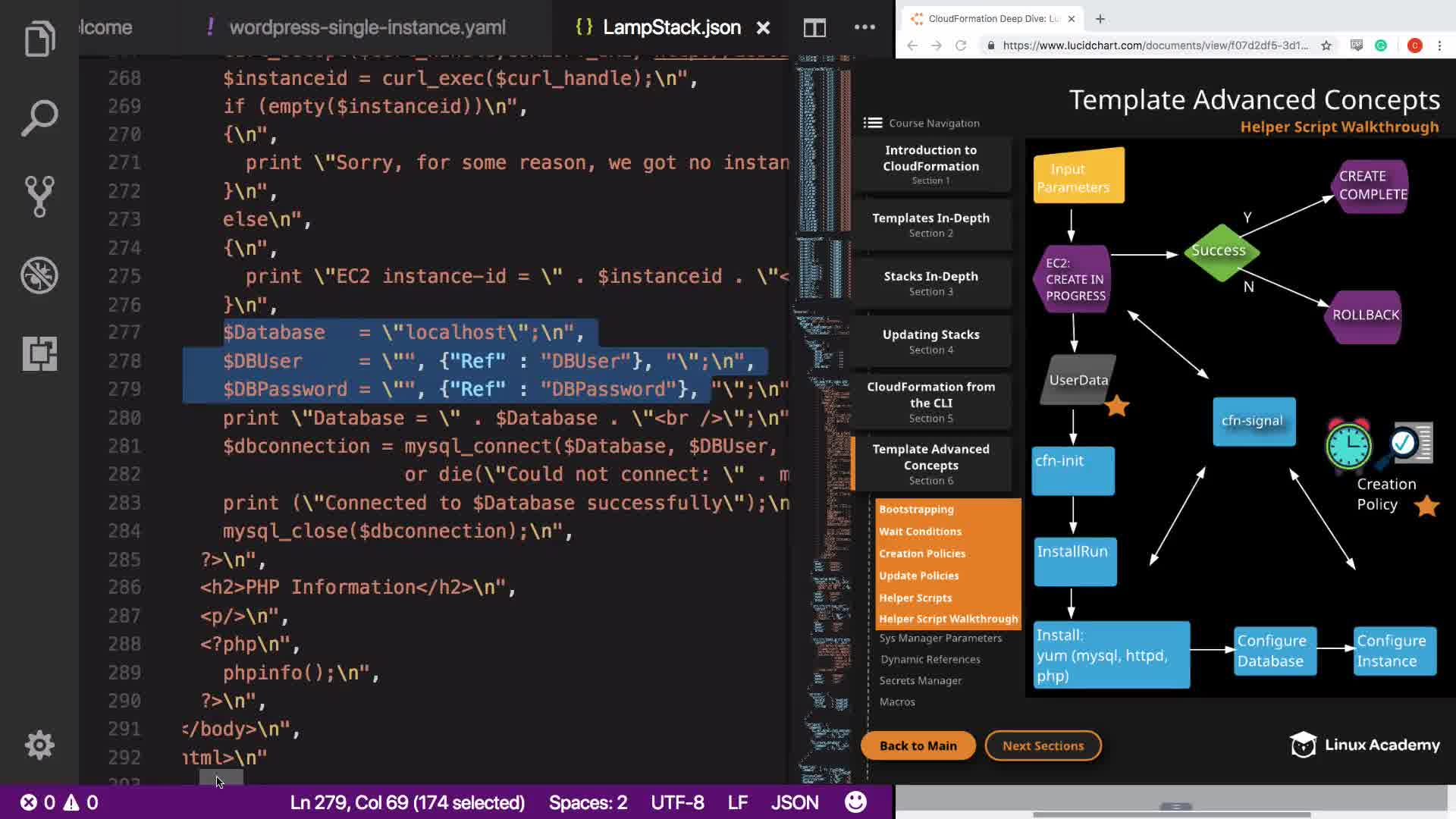Bookmark page with star icon
Viewport: 1456px width, 819px height.
(1326, 45)
